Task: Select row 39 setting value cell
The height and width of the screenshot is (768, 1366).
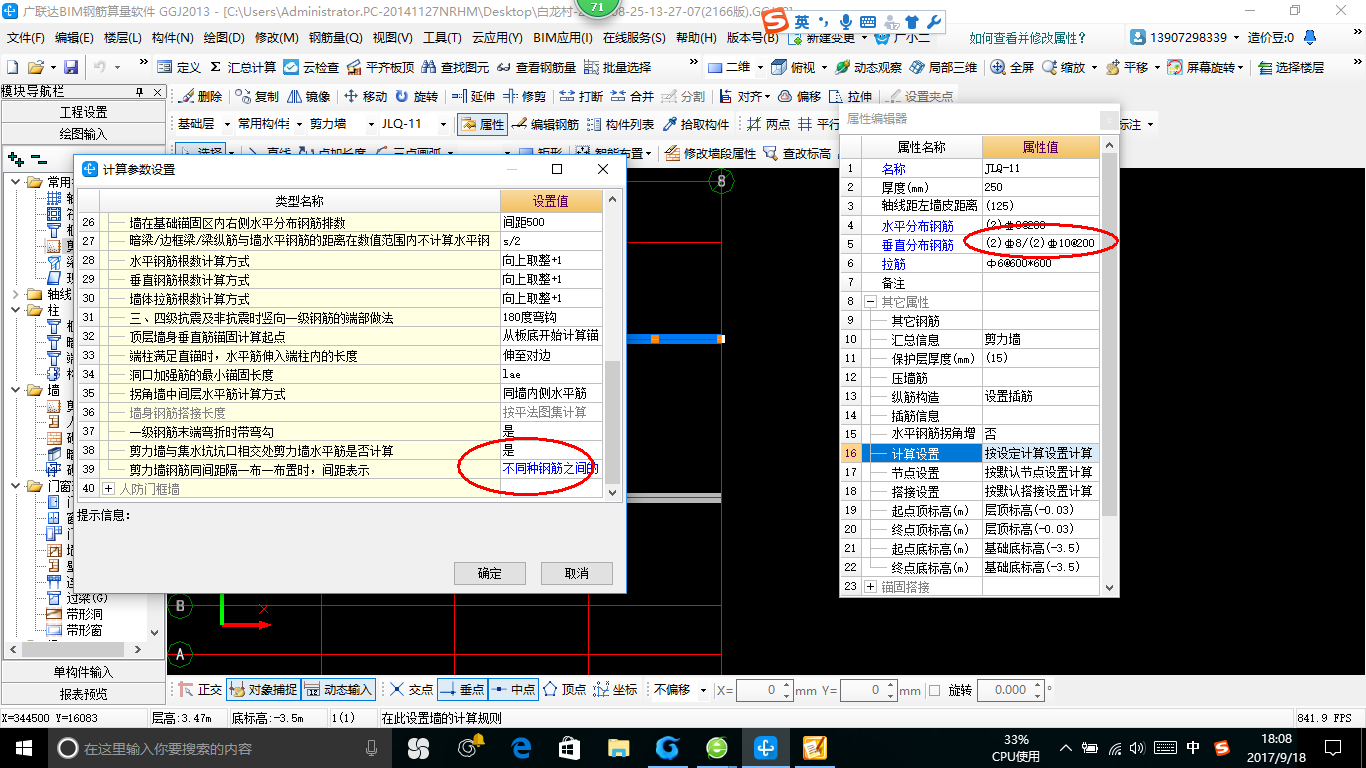Action: [x=551, y=469]
